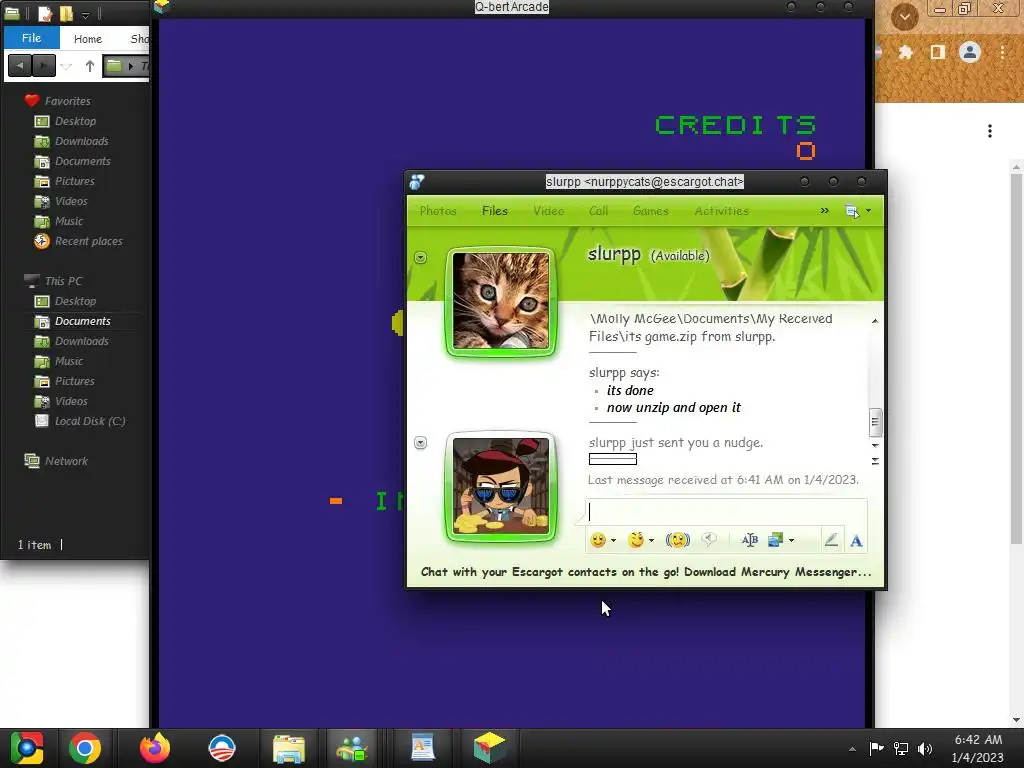Click the Chrome extensions puzzle icon
Image resolution: width=1024 pixels, height=768 pixels.
[x=905, y=52]
